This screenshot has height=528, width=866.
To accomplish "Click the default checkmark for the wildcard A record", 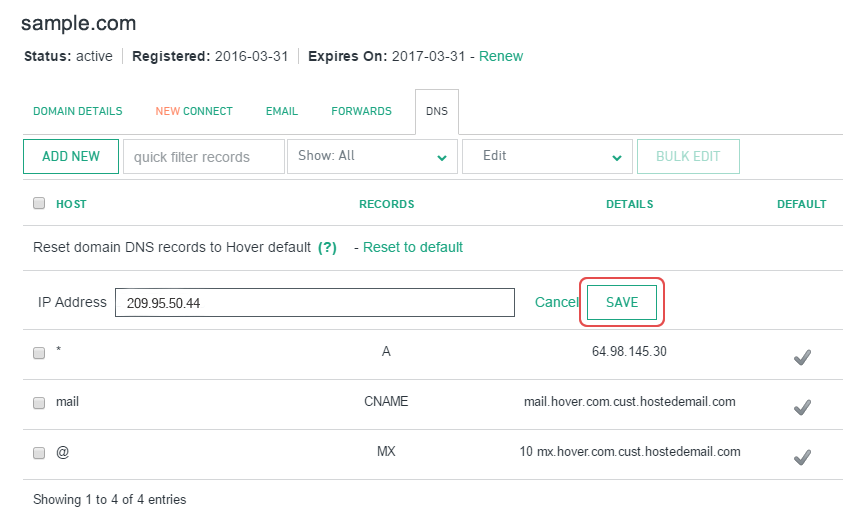I will [x=801, y=357].
